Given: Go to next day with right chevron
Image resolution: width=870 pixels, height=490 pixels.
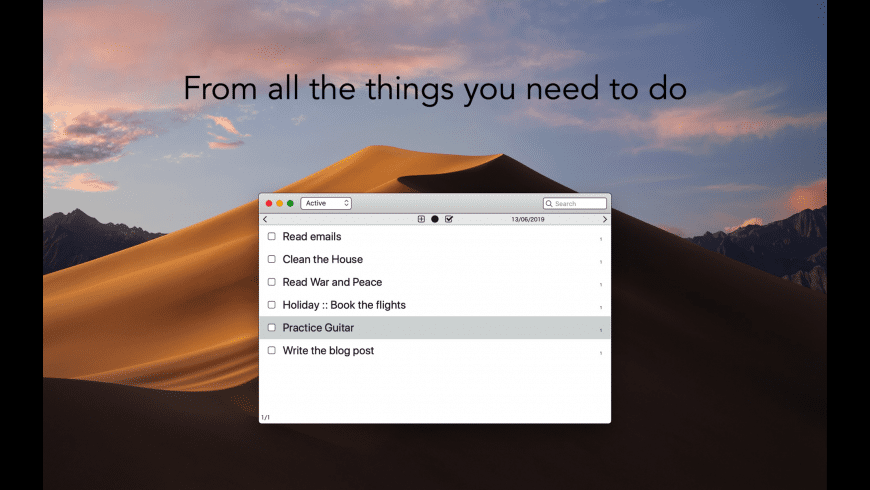Looking at the screenshot, I should (605, 219).
